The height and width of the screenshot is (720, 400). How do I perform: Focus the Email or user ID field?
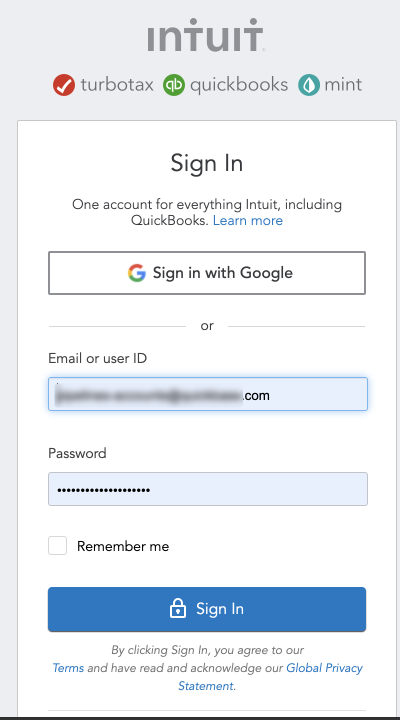pos(208,394)
